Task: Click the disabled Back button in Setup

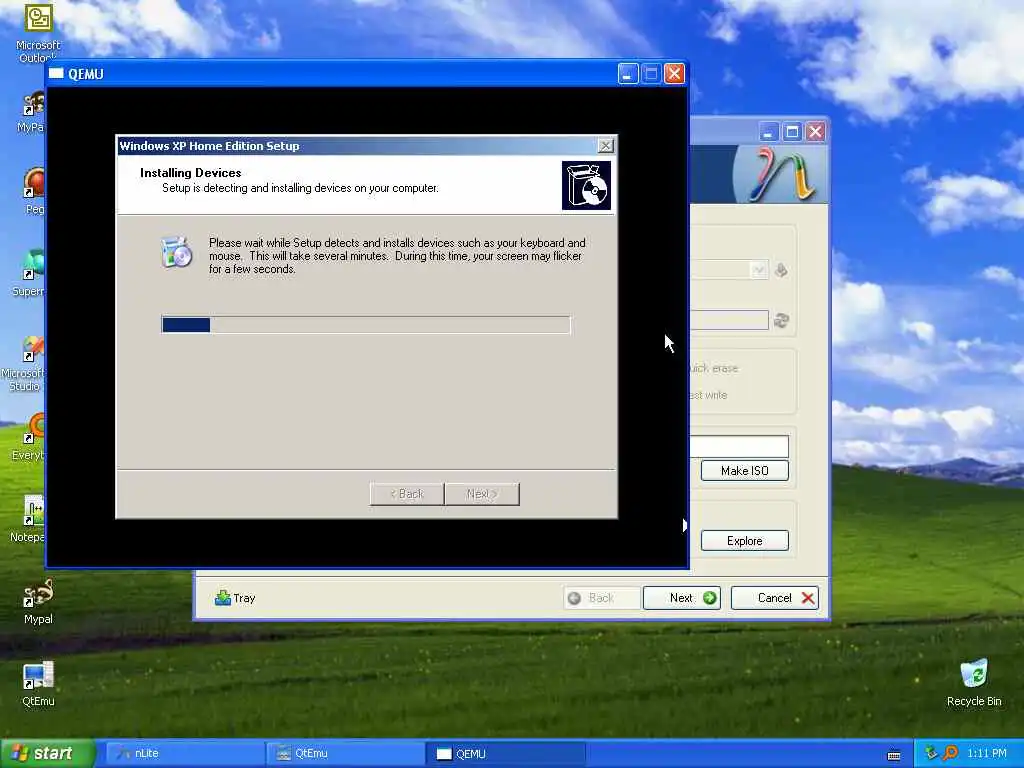Action: point(407,494)
